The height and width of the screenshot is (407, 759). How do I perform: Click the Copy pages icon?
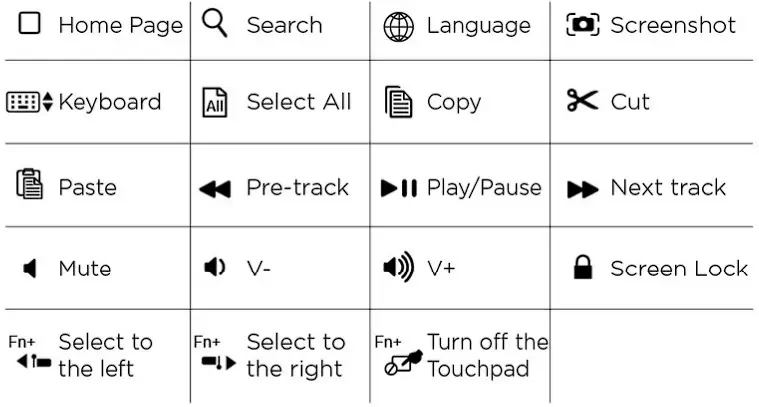pyautogui.click(x=399, y=102)
